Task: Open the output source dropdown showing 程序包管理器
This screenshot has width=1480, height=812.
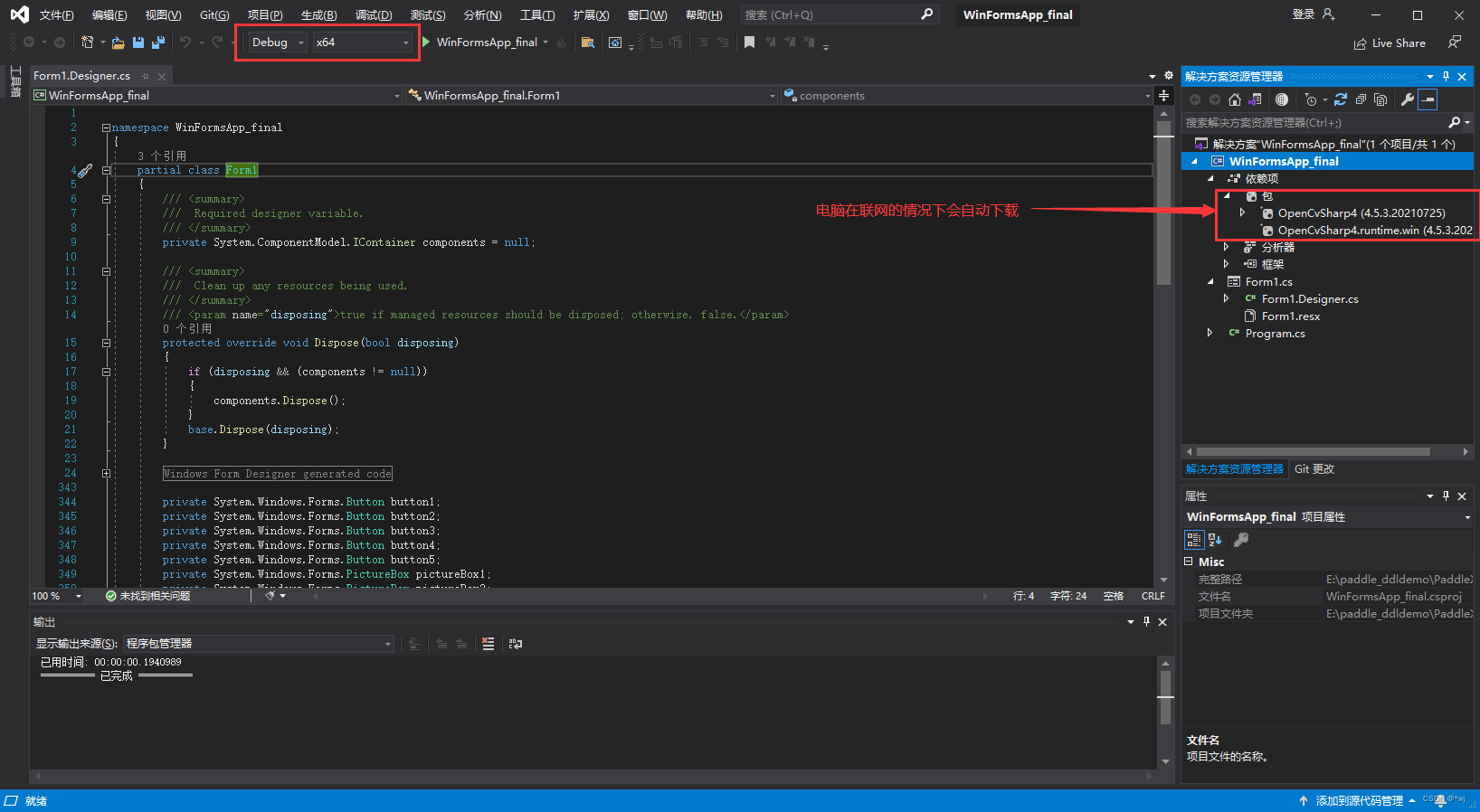Action: [x=258, y=644]
